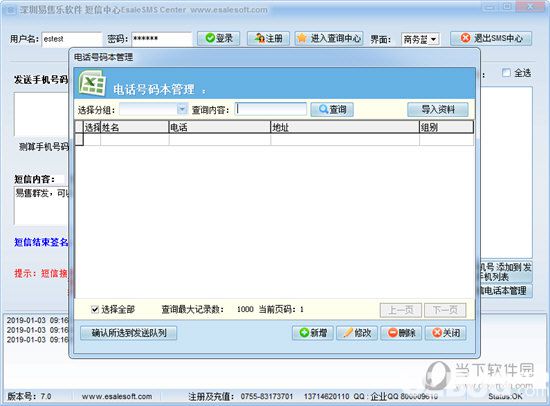Viewport: 550px width, 406px height.
Task: Click the magnifier 查询 search button
Action: click(332, 109)
